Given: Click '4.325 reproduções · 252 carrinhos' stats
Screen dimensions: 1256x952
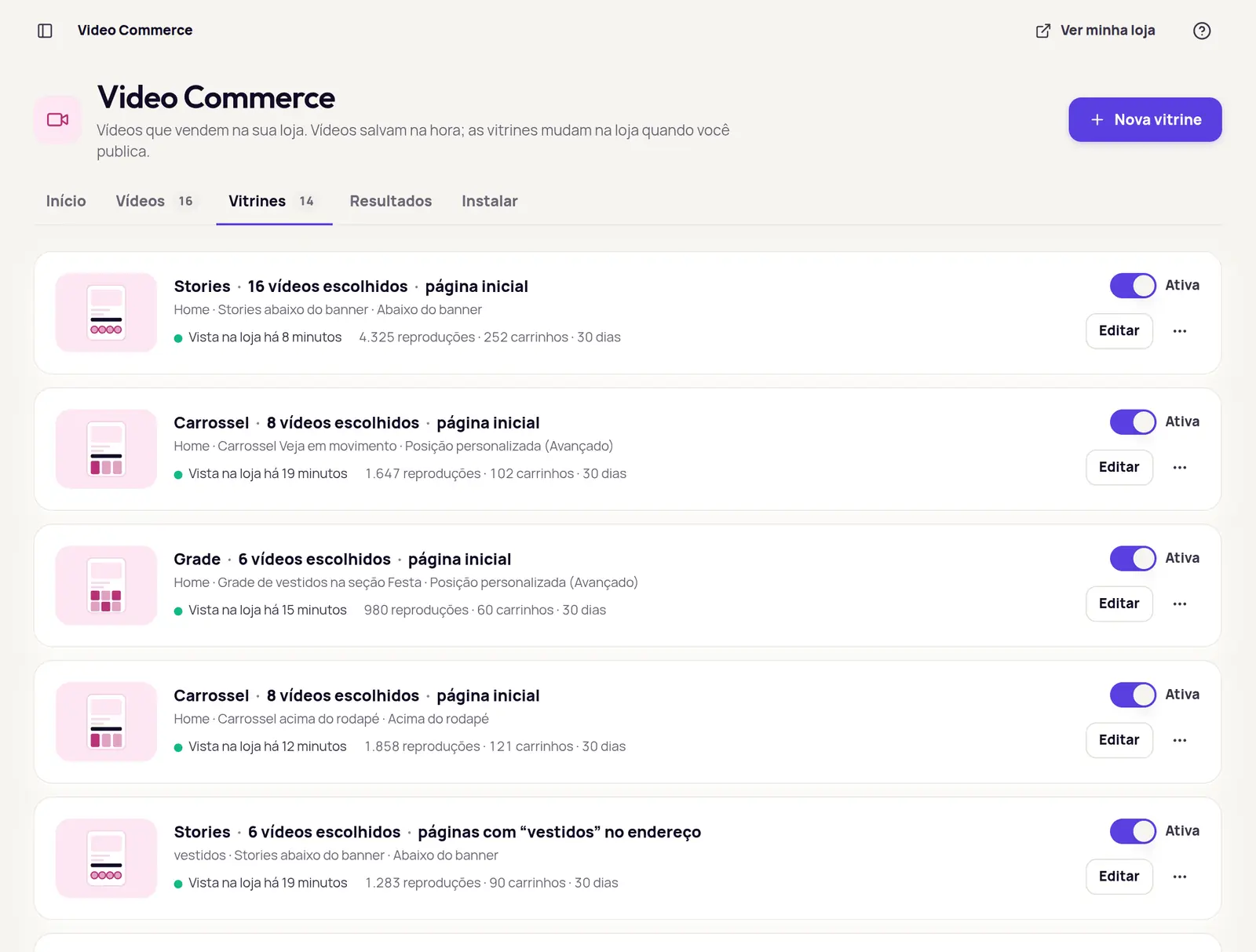Looking at the screenshot, I should [463, 337].
